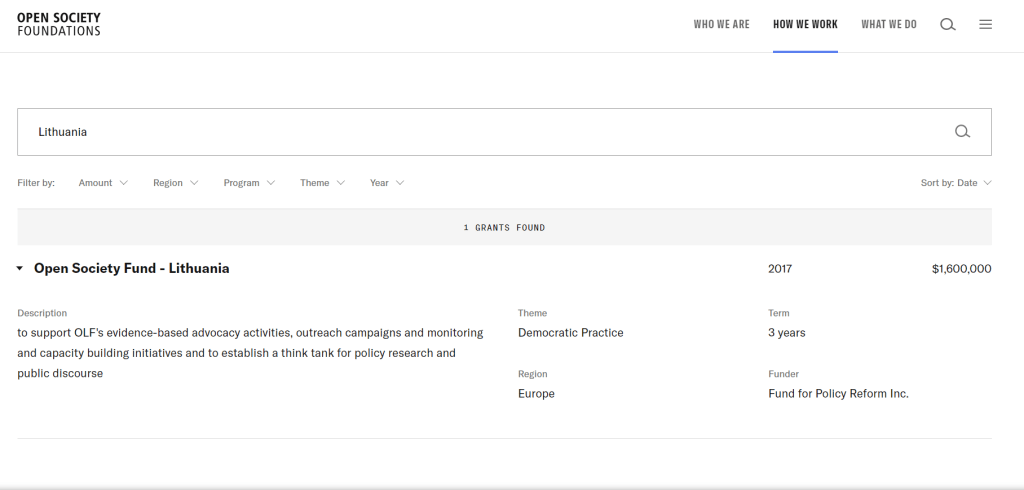Expand the Theme filter dropdown
The height and width of the screenshot is (490, 1024).
pyautogui.click(x=322, y=183)
